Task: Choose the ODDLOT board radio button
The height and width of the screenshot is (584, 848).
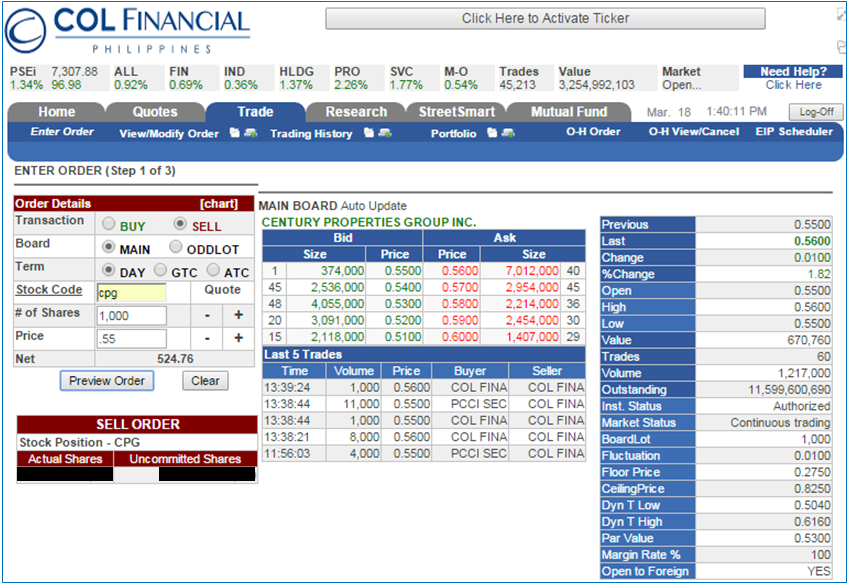Action: coord(176,247)
